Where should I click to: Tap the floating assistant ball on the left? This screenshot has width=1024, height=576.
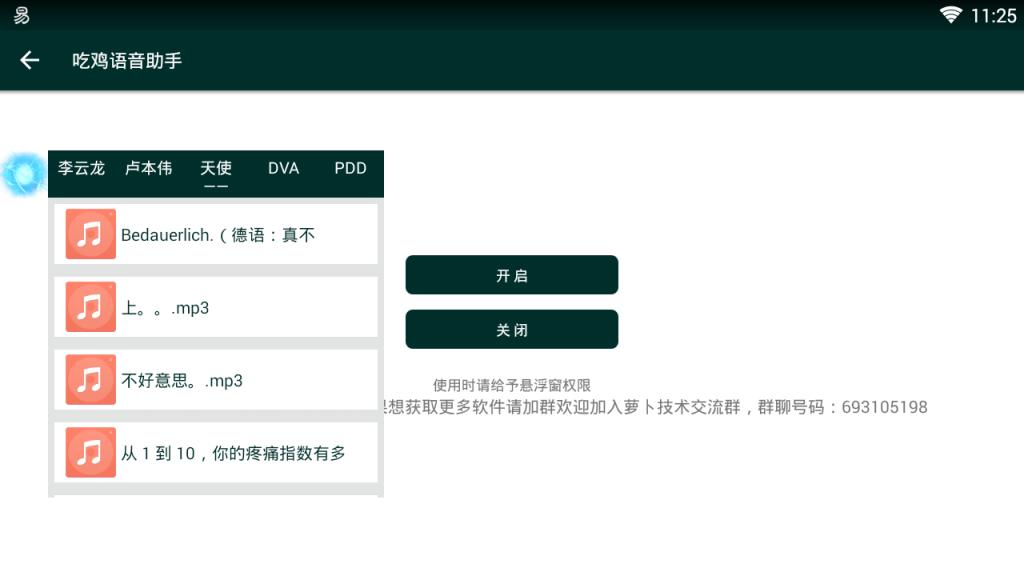(22, 173)
